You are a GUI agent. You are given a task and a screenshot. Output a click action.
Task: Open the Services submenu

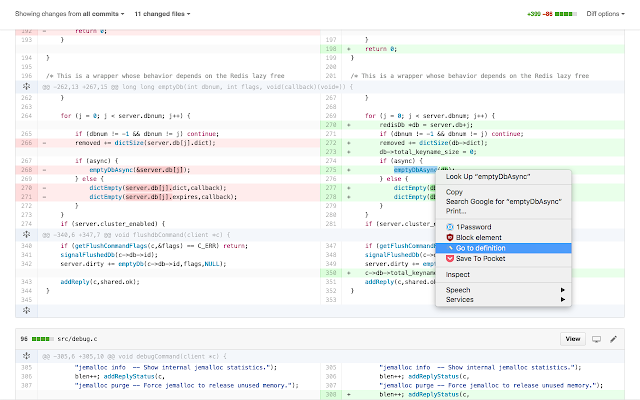(503, 300)
